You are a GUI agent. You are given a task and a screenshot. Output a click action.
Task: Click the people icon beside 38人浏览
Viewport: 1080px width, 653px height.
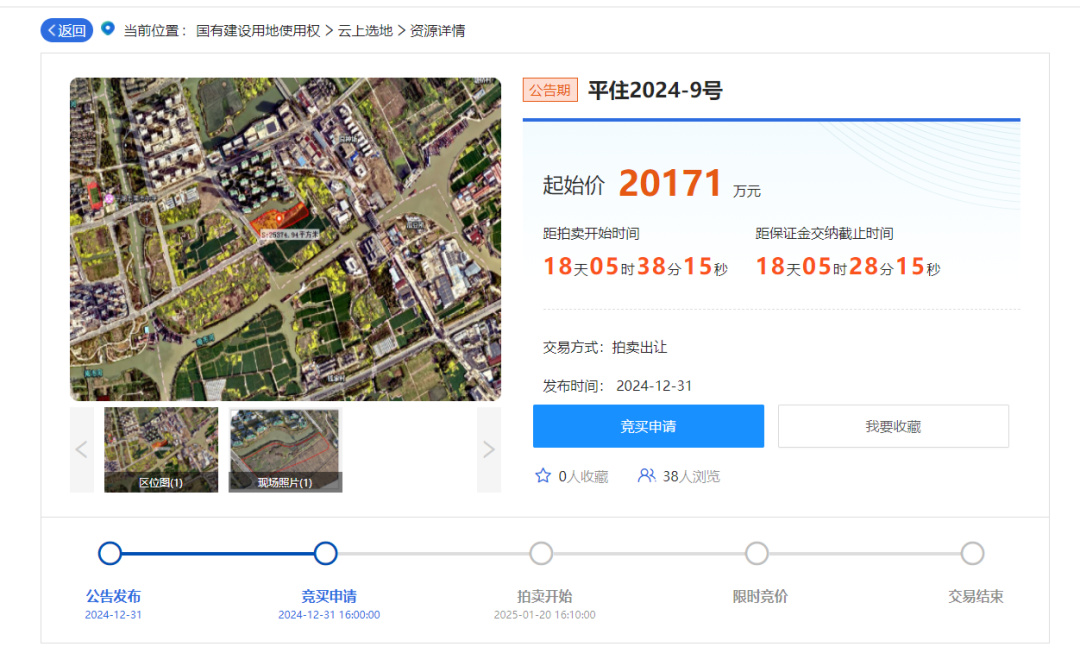click(x=646, y=476)
